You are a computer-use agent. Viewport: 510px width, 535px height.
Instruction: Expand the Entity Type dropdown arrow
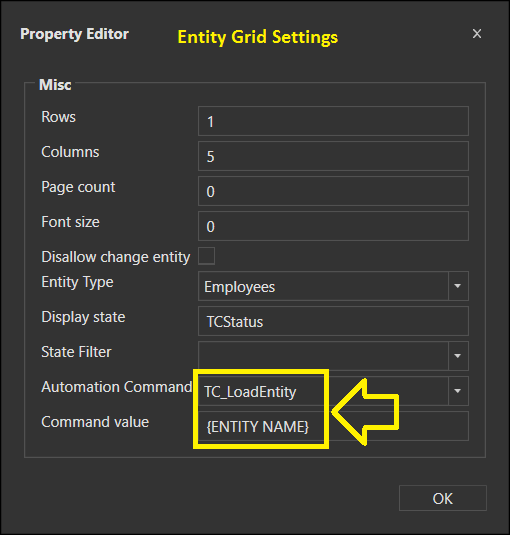point(458,286)
